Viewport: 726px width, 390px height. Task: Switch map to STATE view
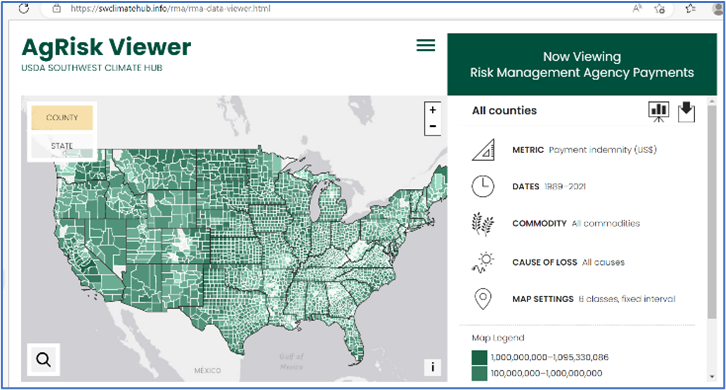click(x=62, y=145)
